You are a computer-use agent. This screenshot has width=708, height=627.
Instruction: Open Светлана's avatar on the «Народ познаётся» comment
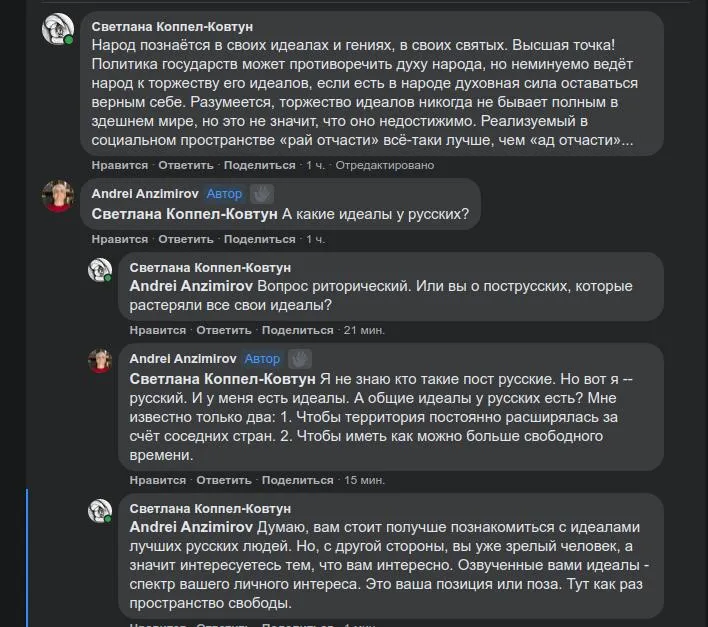point(57,28)
